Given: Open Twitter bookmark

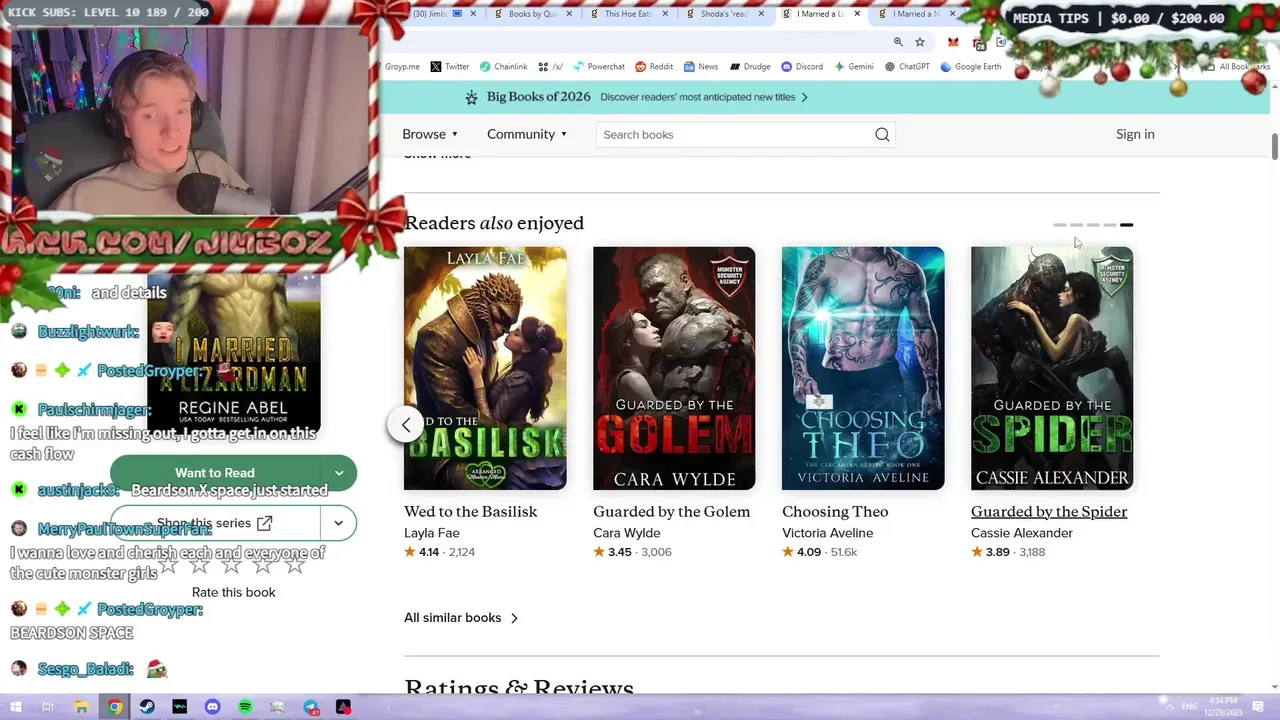Looking at the screenshot, I should click(x=450, y=67).
